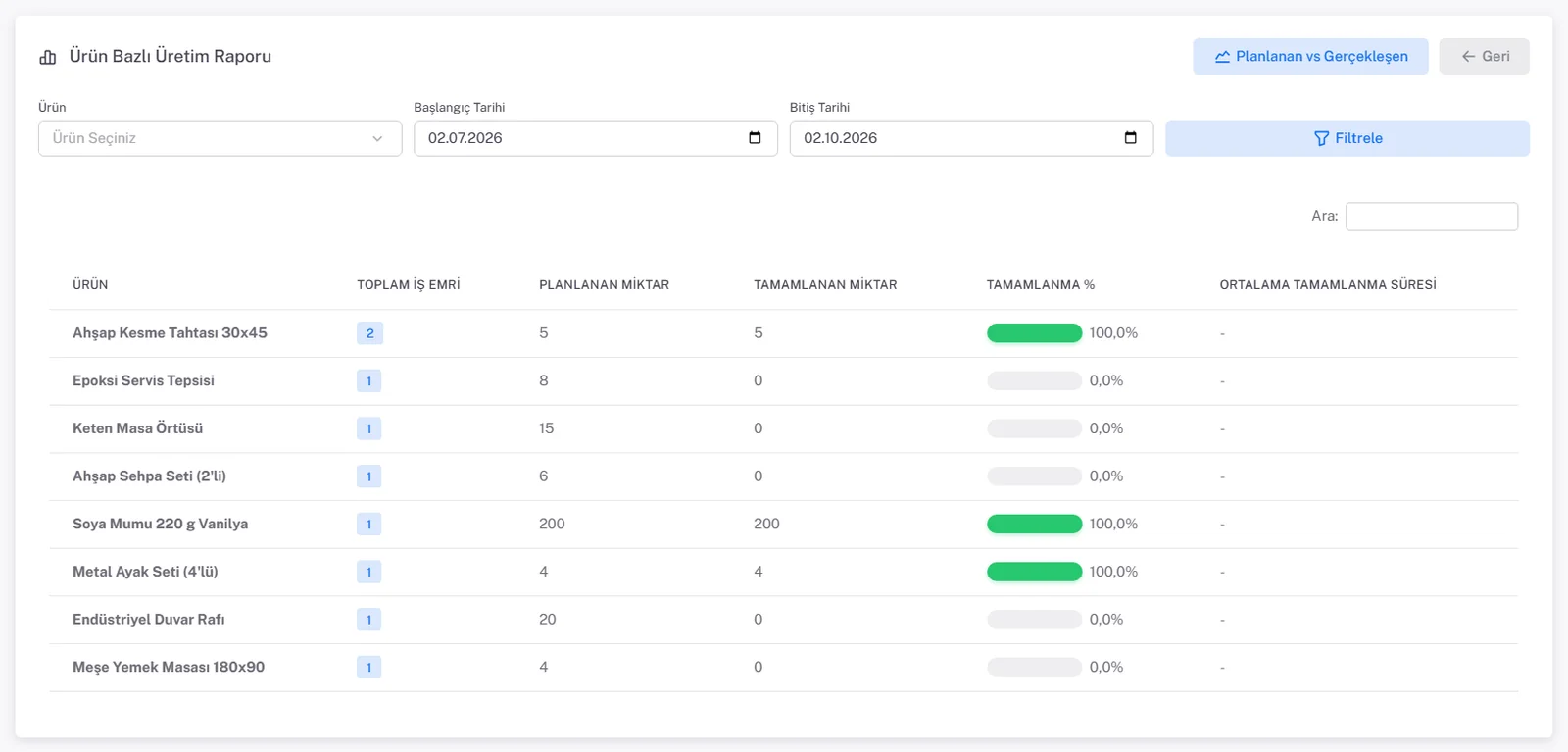1568x752 pixels.
Task: Apply filters with the Filtrele button
Action: tap(1347, 138)
